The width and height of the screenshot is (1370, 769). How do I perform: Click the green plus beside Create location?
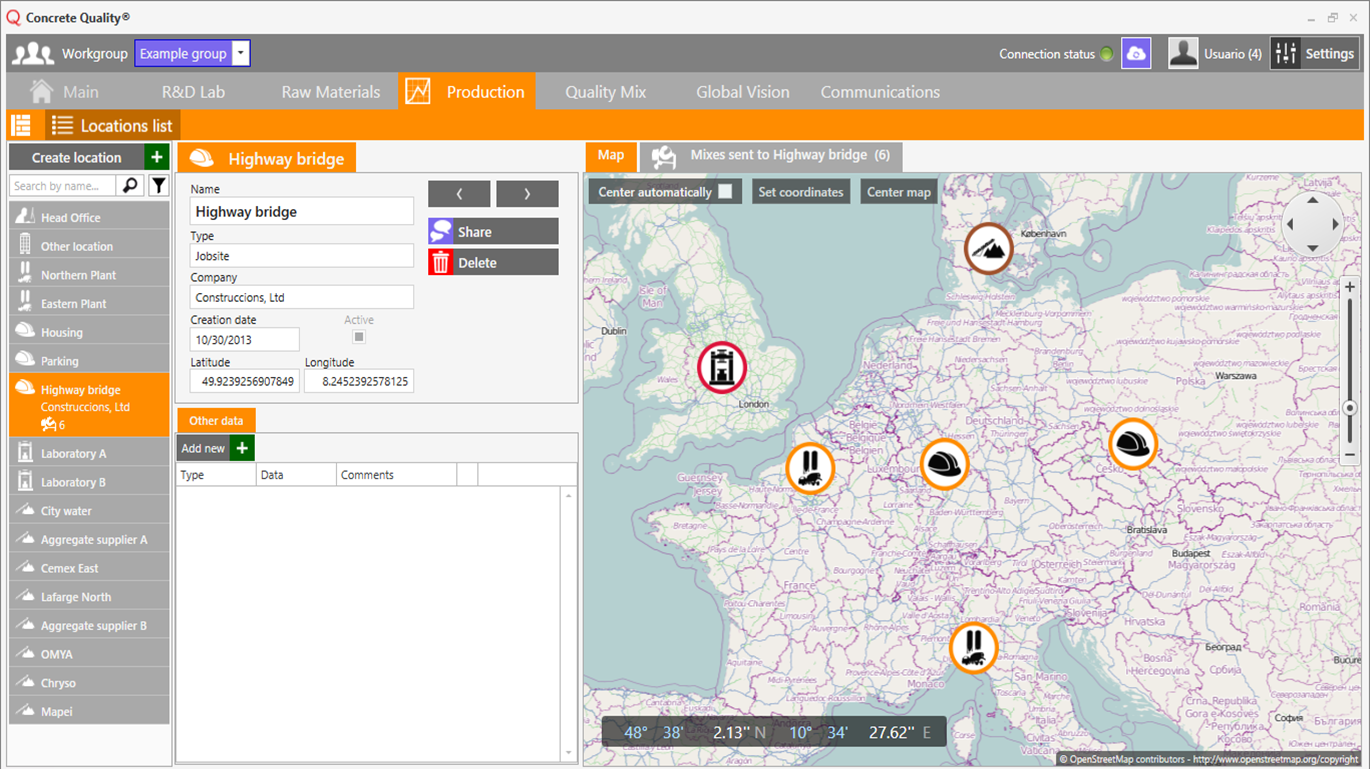(157, 157)
